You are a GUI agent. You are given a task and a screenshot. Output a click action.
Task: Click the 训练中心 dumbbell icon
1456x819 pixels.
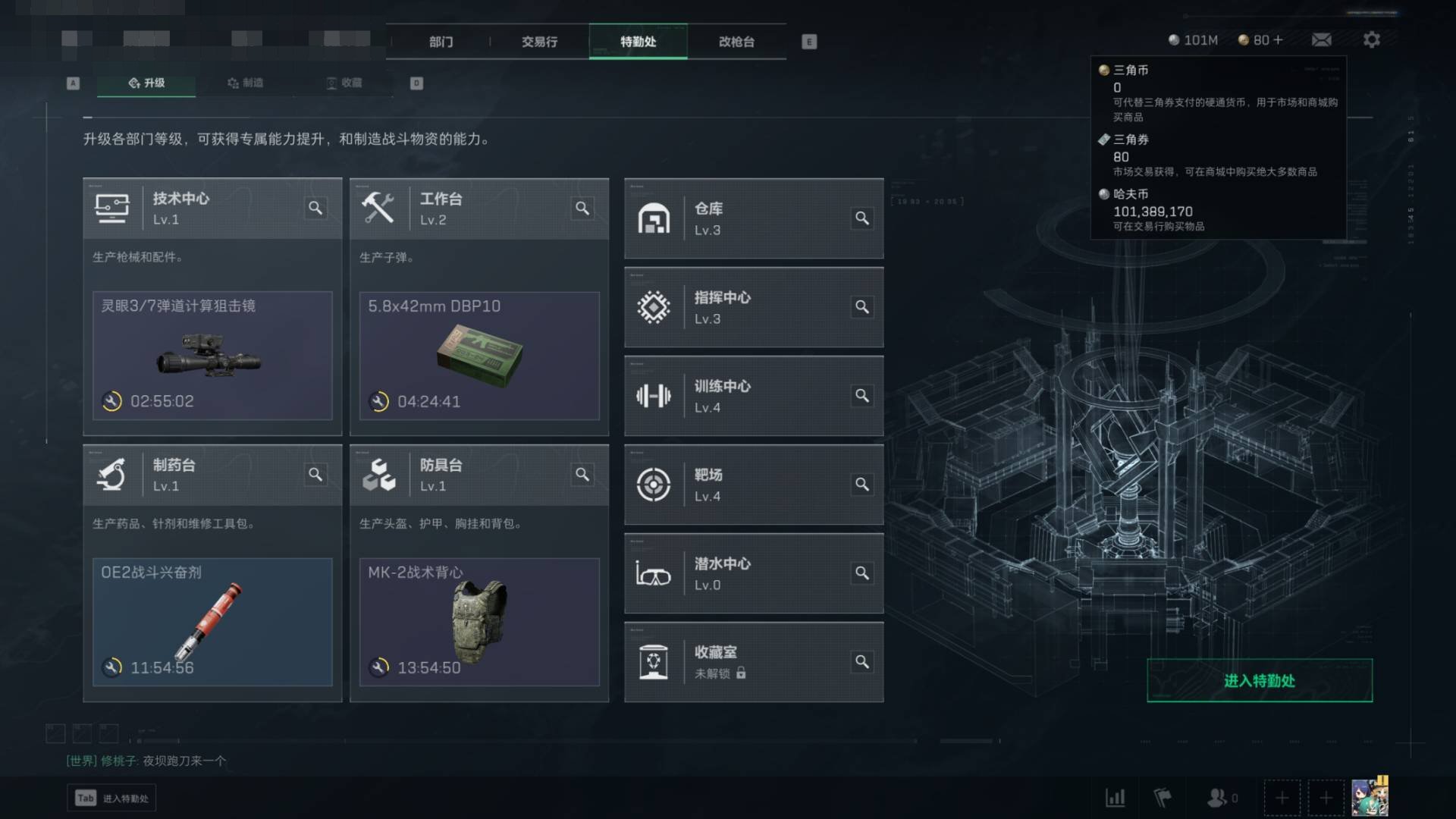(x=653, y=396)
